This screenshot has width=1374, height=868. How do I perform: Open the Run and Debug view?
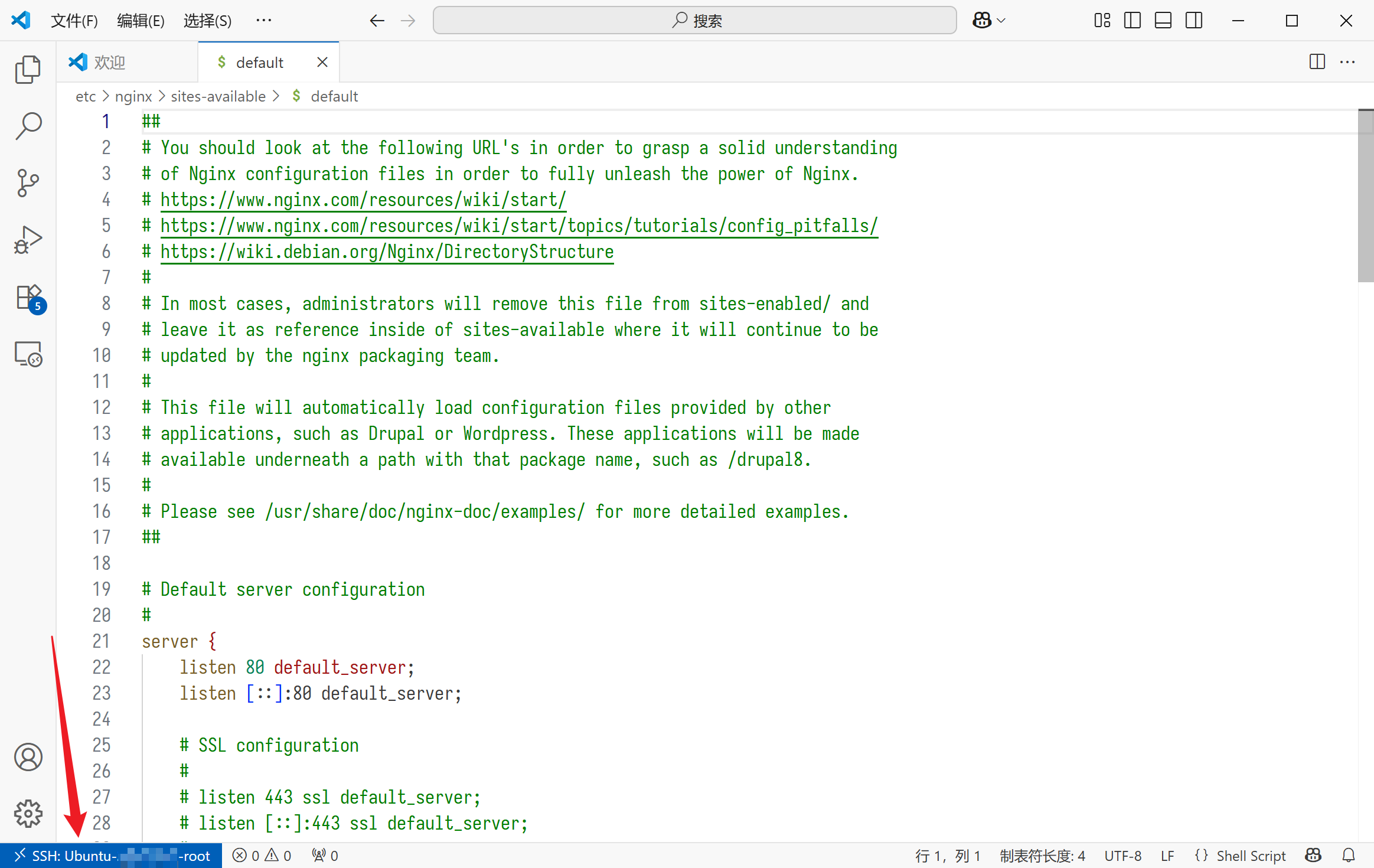[28, 240]
